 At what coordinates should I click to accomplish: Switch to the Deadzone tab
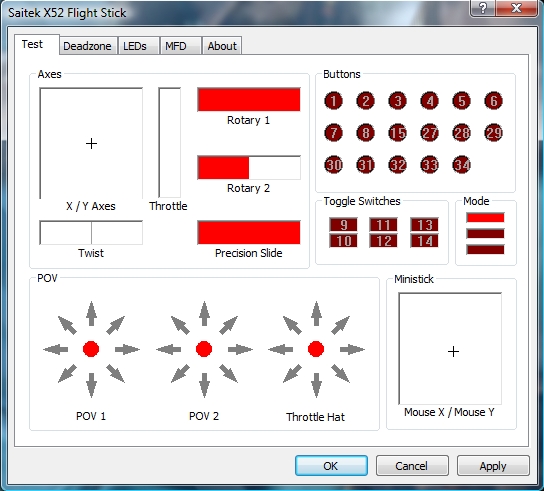pyautogui.click(x=87, y=46)
